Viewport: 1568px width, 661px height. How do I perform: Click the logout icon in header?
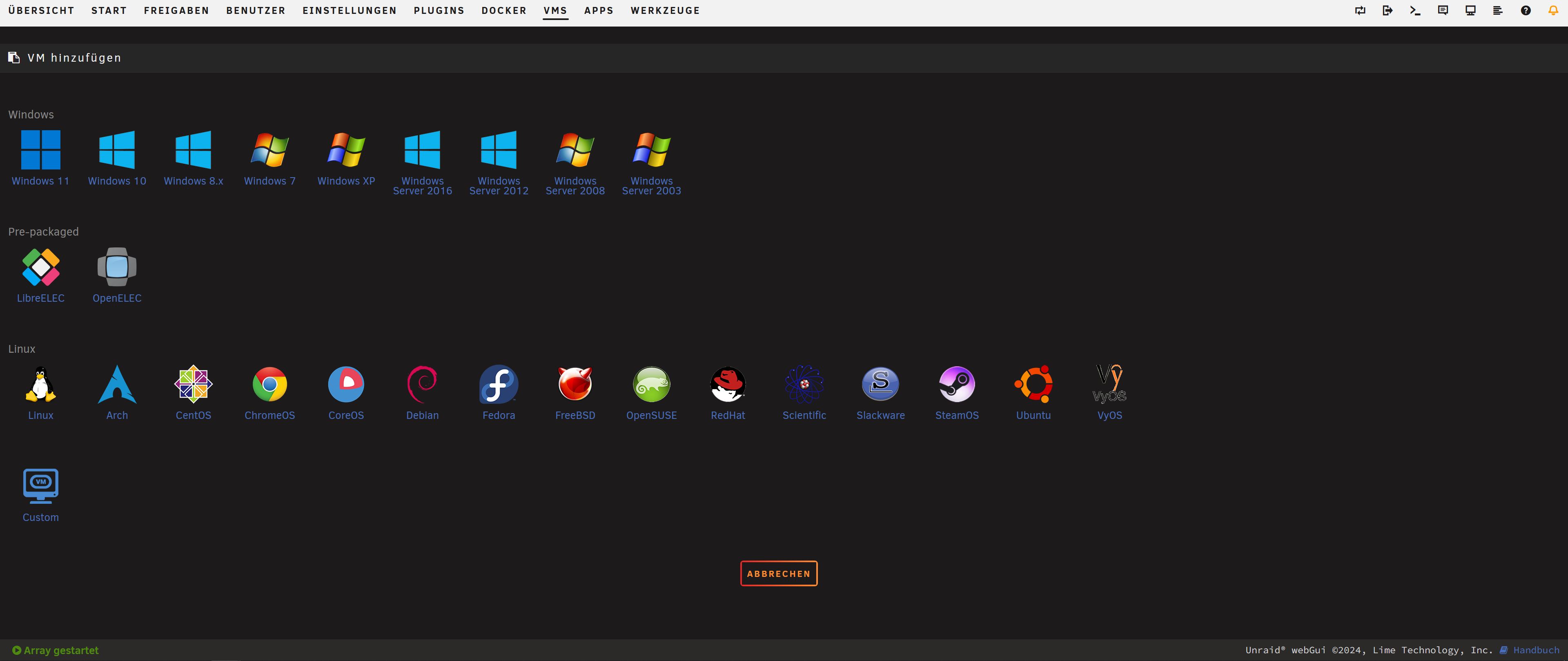click(1388, 10)
